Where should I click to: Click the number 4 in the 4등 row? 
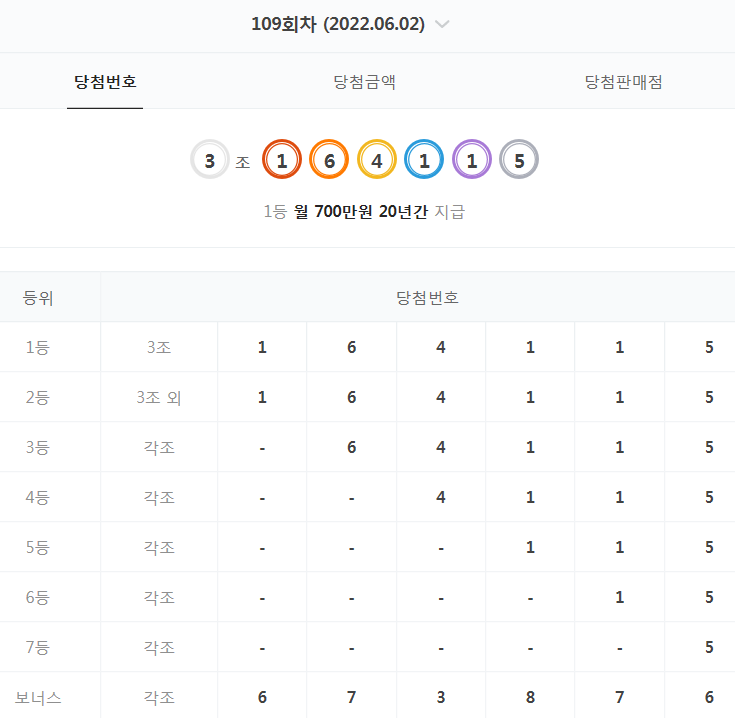[441, 497]
